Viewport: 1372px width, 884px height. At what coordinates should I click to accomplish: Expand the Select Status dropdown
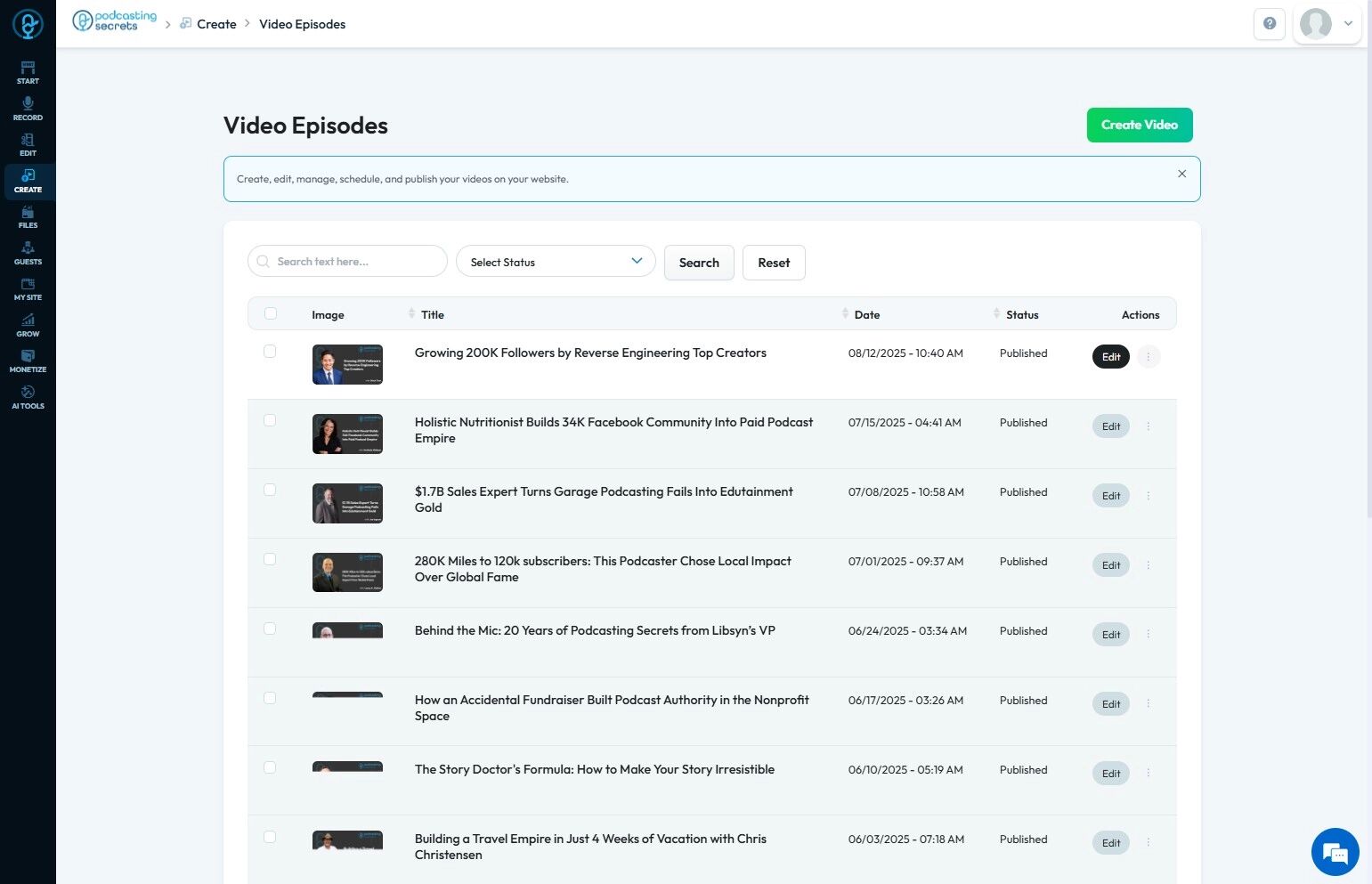coord(556,262)
